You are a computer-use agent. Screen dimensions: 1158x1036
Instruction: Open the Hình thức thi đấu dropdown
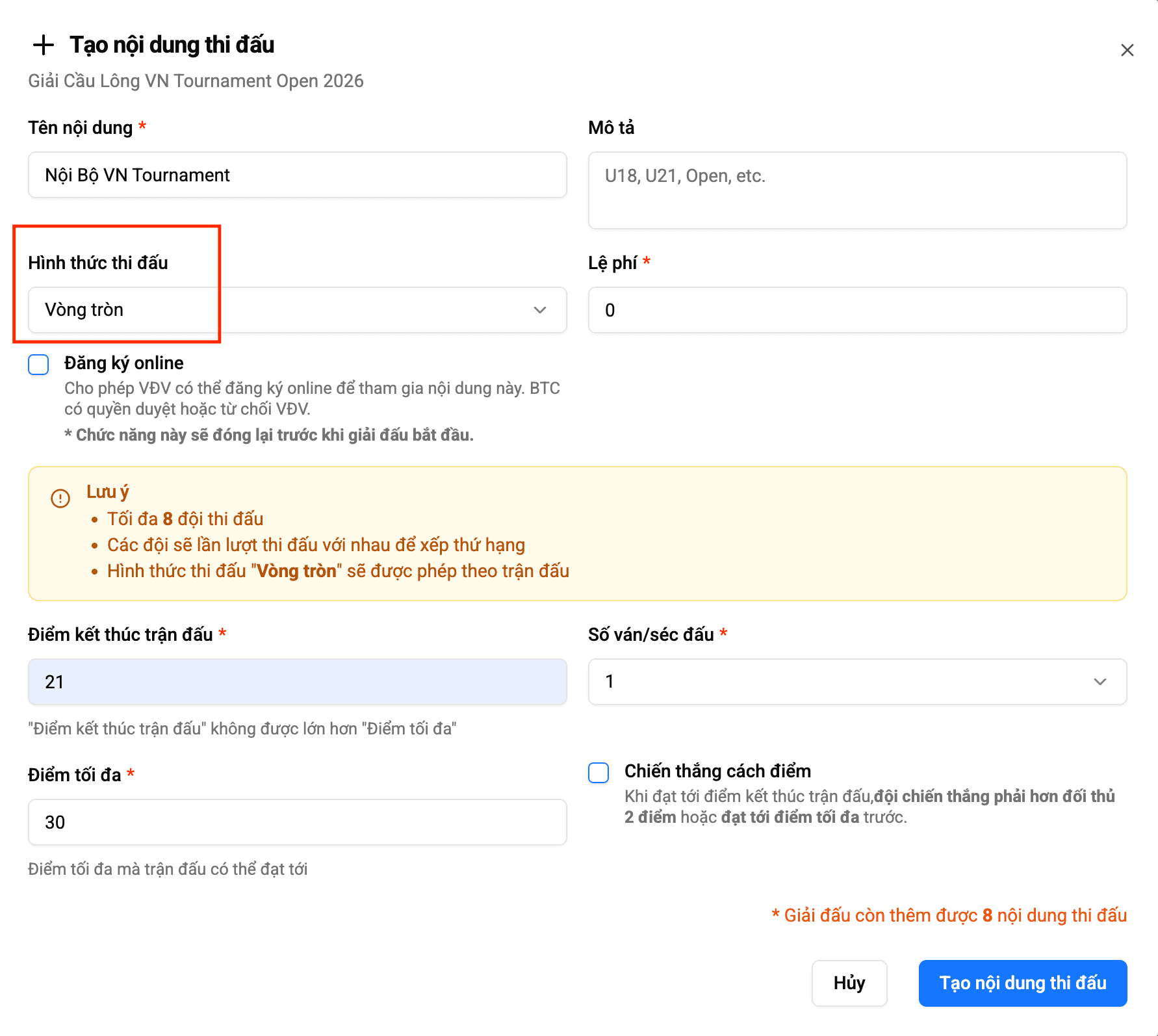point(298,310)
